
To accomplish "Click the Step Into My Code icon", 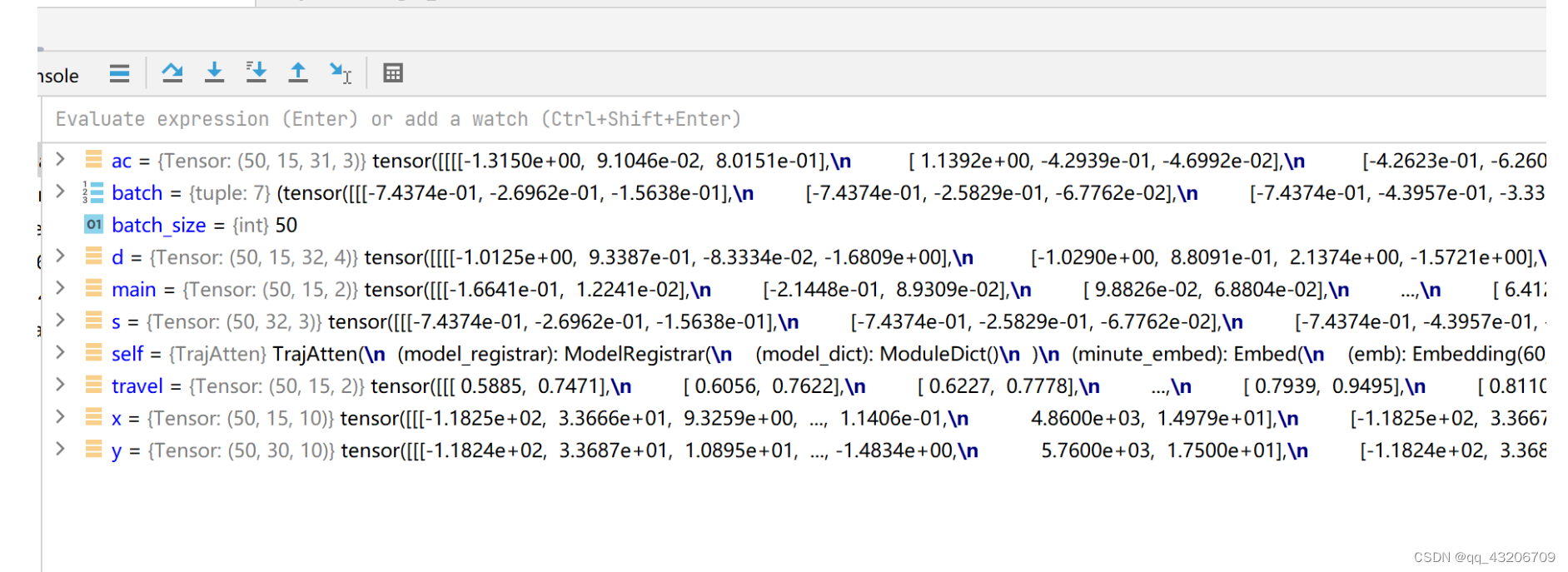I will coord(256,73).
